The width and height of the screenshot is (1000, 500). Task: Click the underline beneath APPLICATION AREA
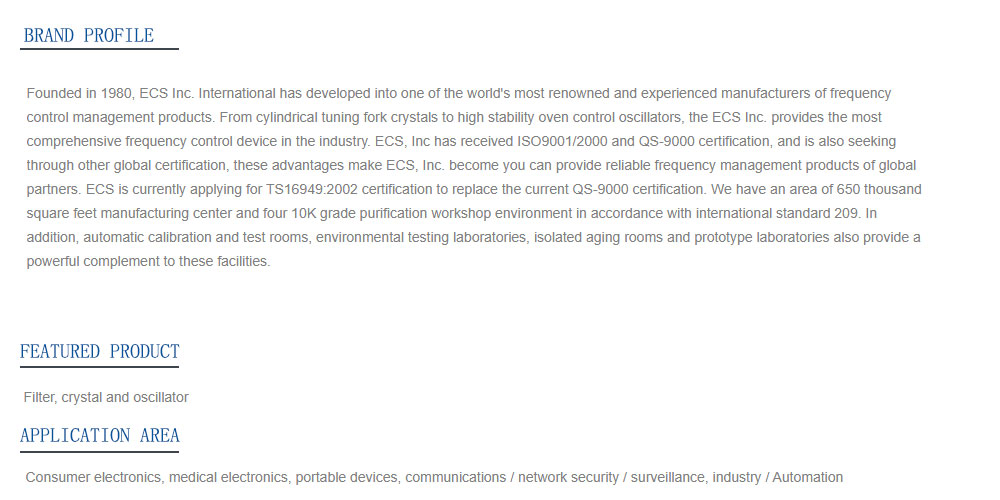pos(99,452)
